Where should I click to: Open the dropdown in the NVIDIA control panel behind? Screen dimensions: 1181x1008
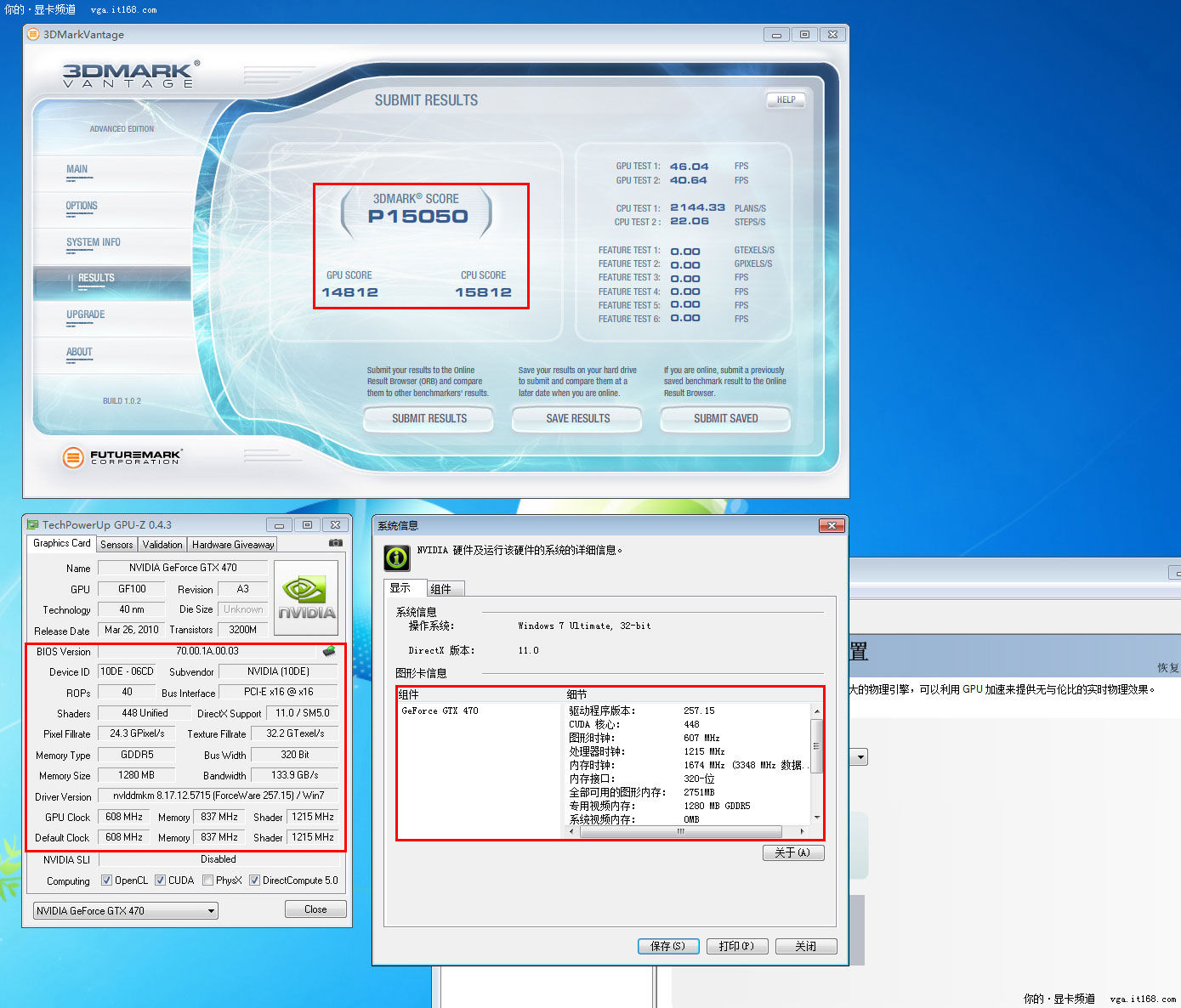pyautogui.click(x=861, y=757)
